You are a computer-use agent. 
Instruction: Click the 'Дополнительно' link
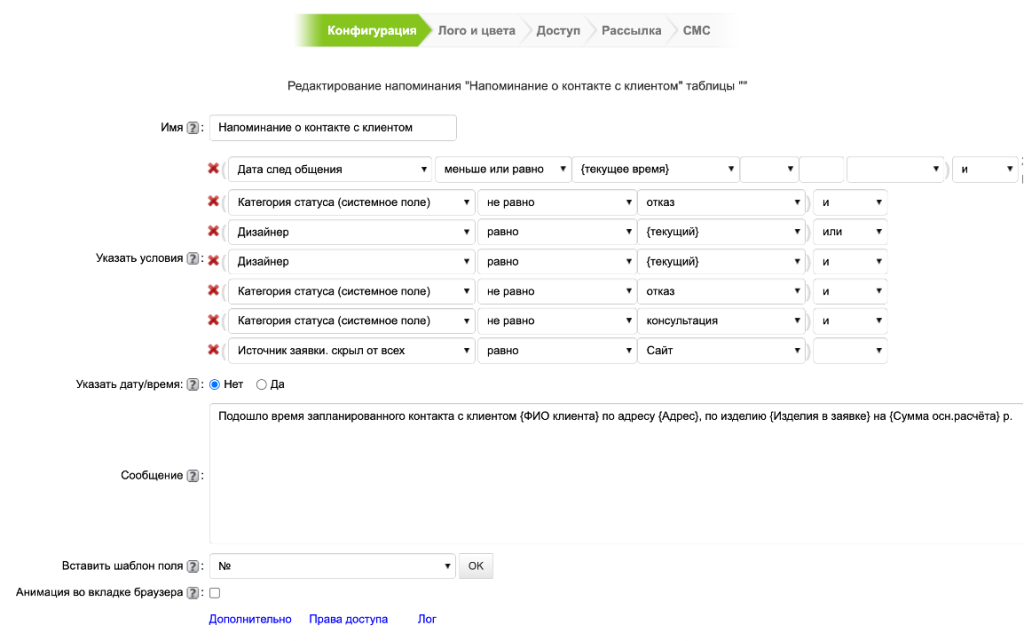pos(250,619)
